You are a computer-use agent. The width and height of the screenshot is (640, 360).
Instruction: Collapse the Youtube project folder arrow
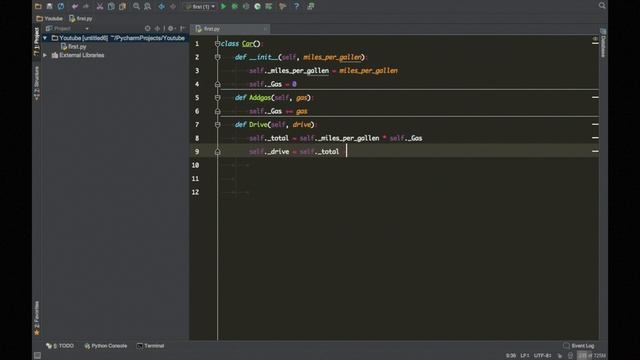pos(45,38)
